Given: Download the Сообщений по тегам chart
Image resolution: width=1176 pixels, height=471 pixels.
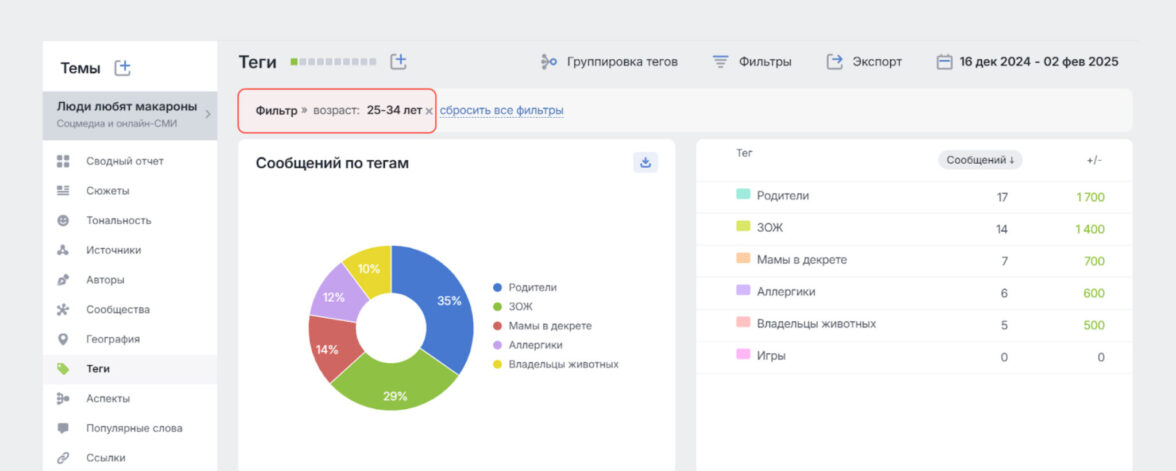Looking at the screenshot, I should 645,162.
